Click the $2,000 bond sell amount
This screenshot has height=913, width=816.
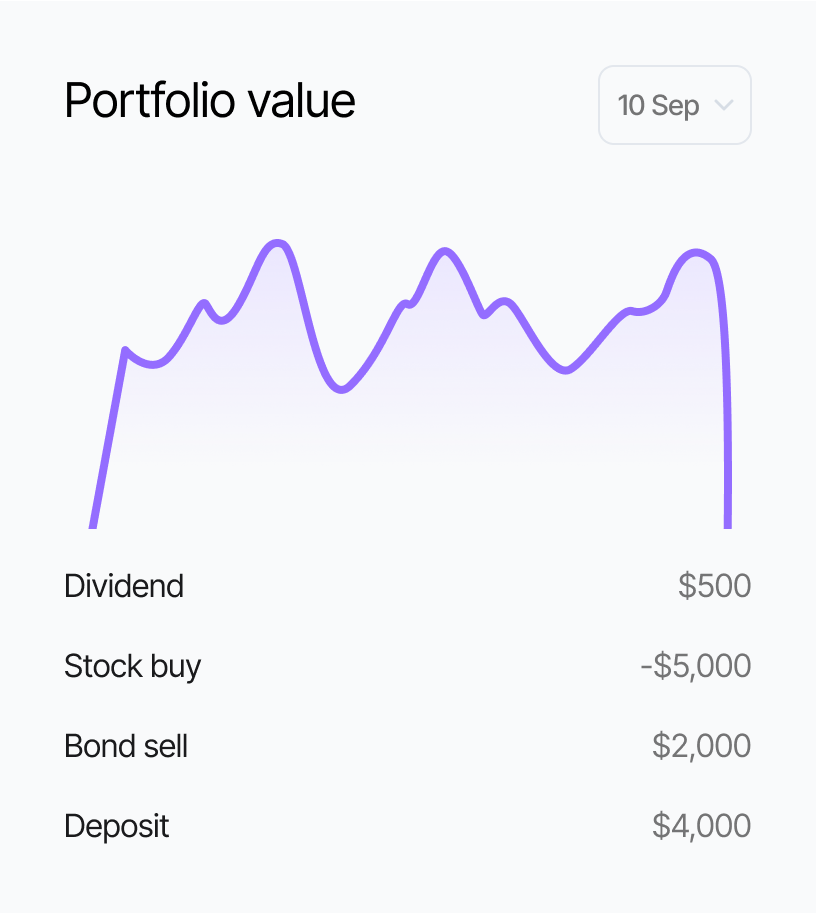(x=701, y=746)
